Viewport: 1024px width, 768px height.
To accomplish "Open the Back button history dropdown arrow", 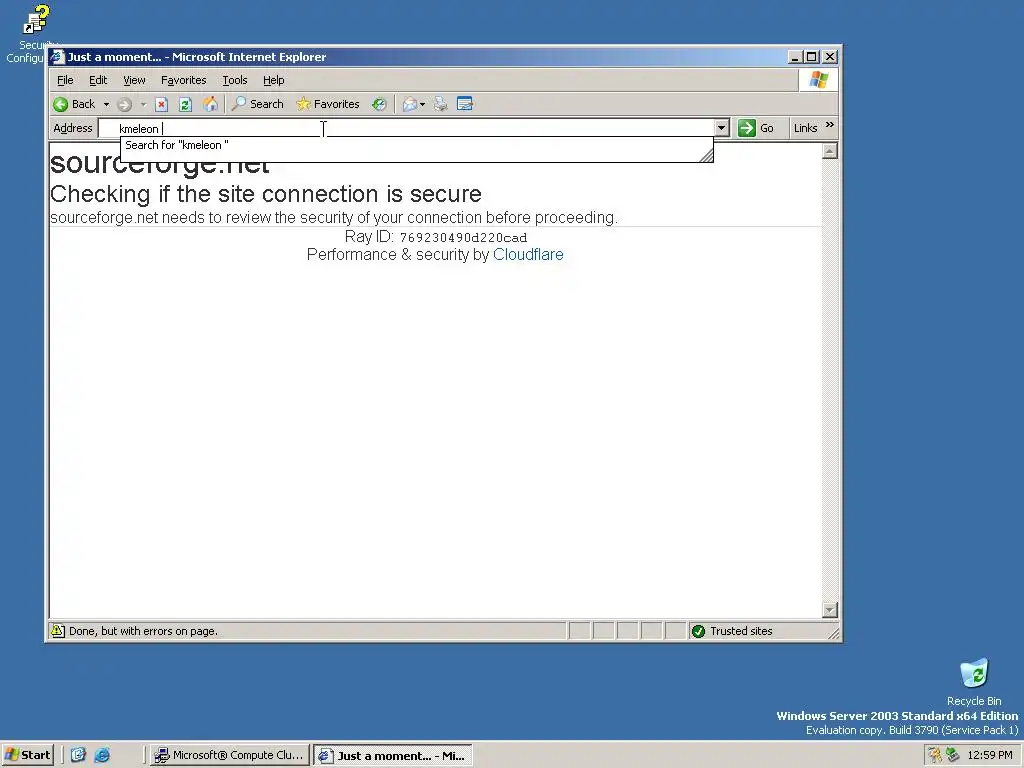I will tap(106, 104).
